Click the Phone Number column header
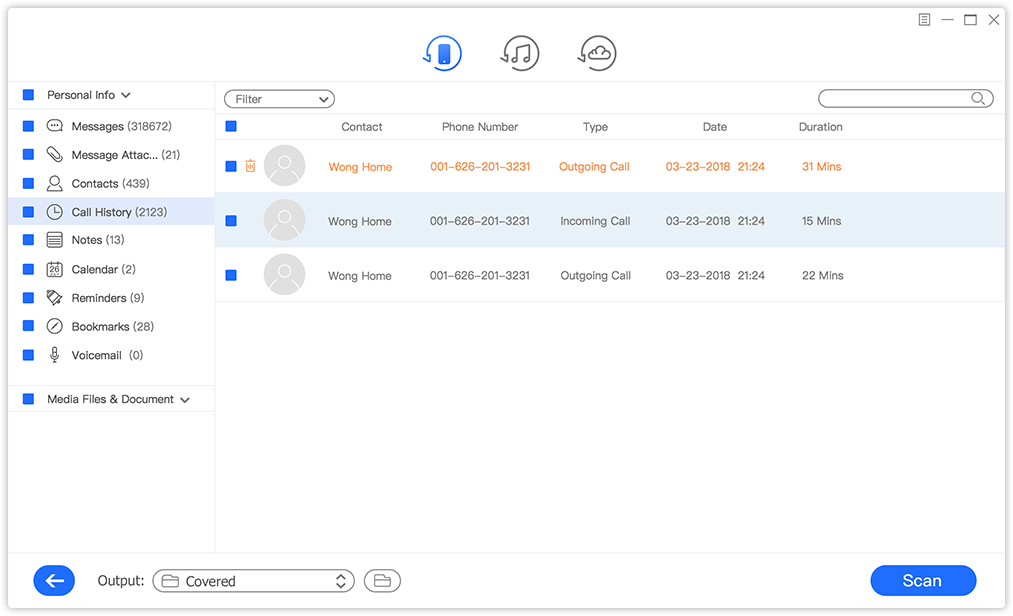The width and height of the screenshot is (1013, 616). pos(480,127)
